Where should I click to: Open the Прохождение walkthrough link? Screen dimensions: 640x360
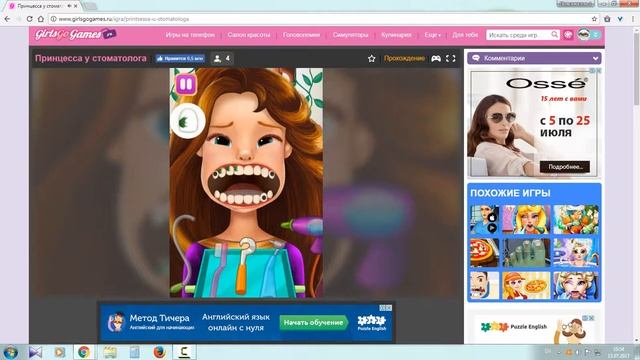coord(404,58)
